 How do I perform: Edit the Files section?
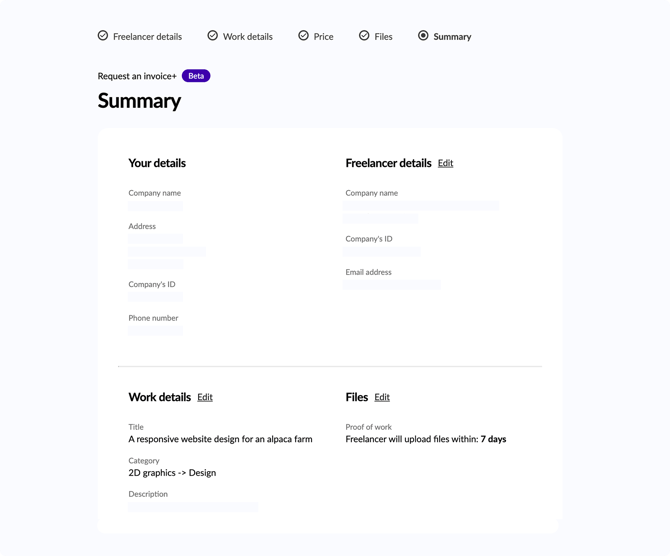[x=382, y=397]
